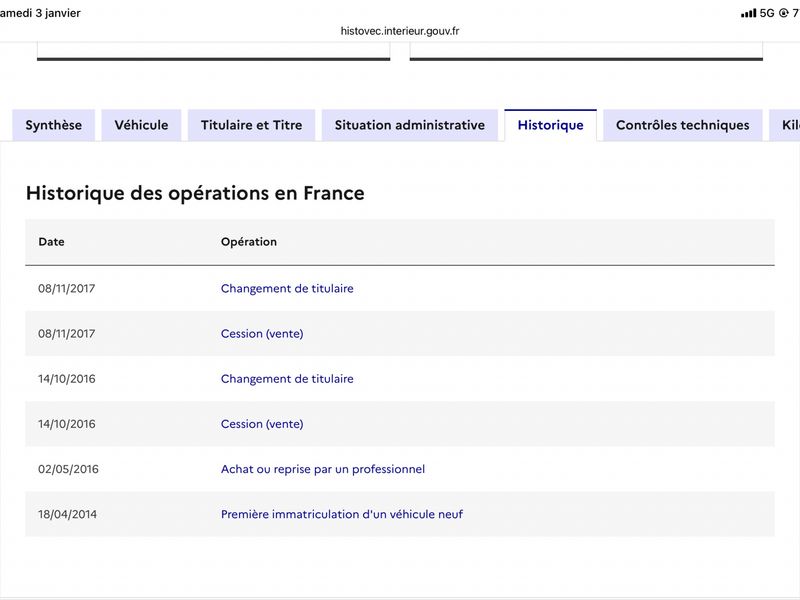Open the Contrôles techniques tab
Screen dimensions: 800x600
[x=683, y=125]
